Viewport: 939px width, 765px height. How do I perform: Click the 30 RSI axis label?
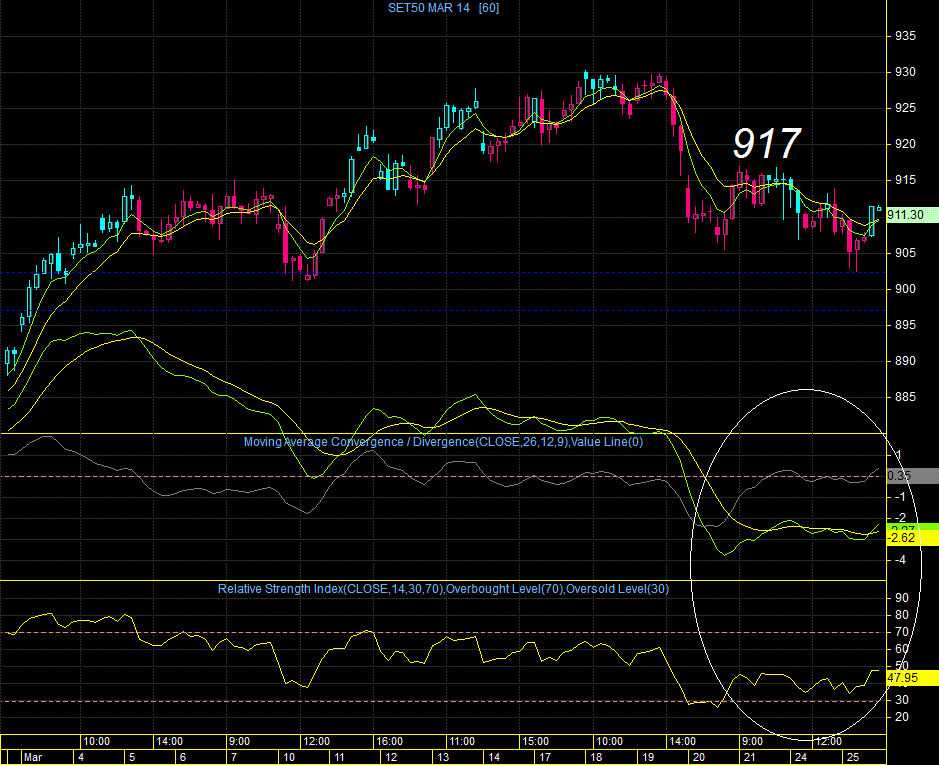coord(901,700)
